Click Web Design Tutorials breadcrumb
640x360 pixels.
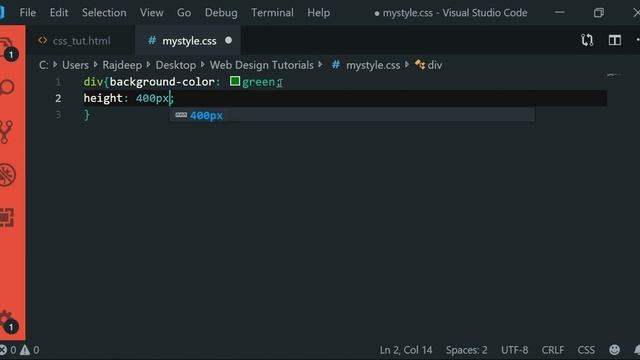[x=262, y=65]
